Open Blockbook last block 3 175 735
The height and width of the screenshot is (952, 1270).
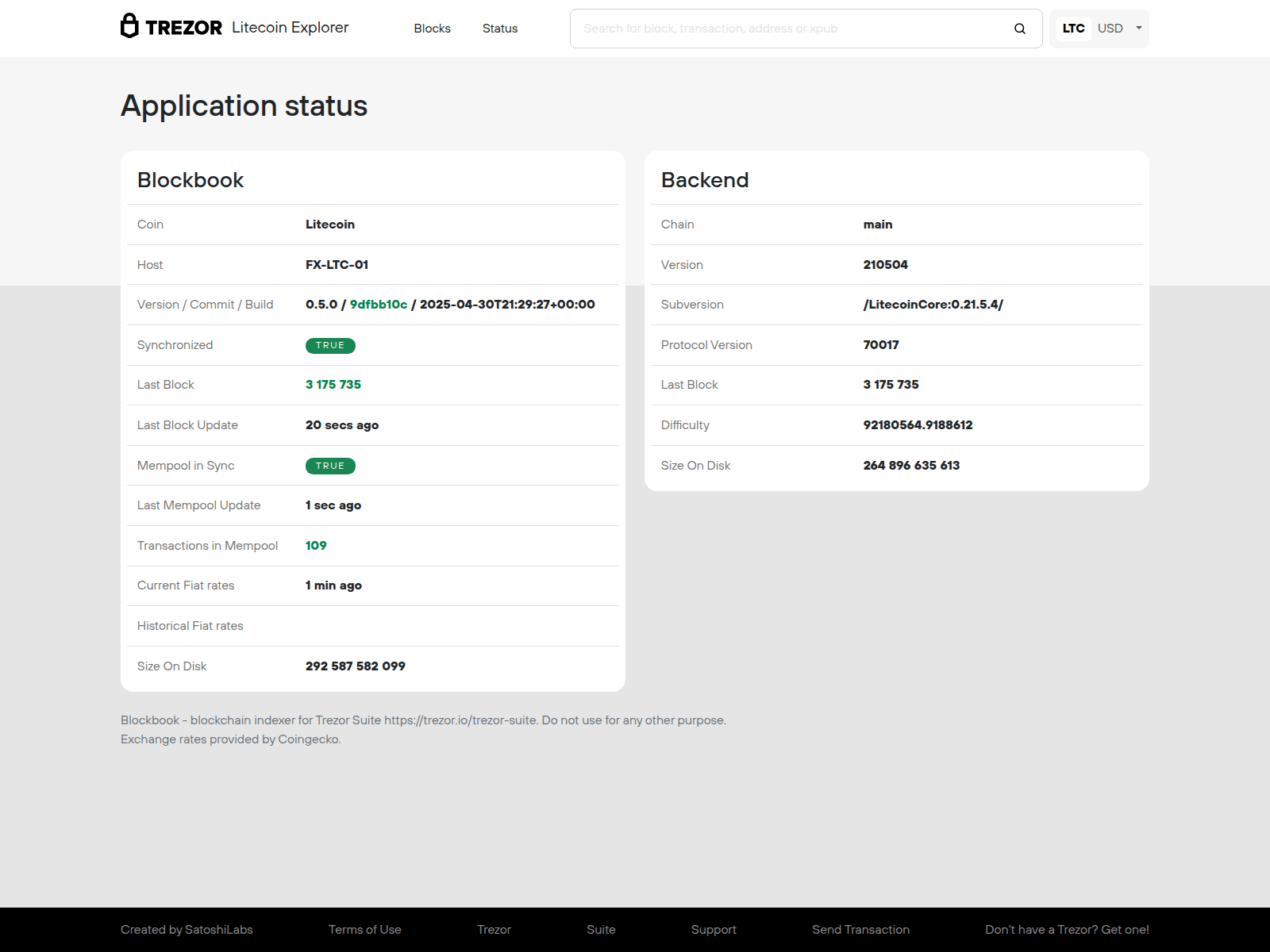pyautogui.click(x=333, y=385)
